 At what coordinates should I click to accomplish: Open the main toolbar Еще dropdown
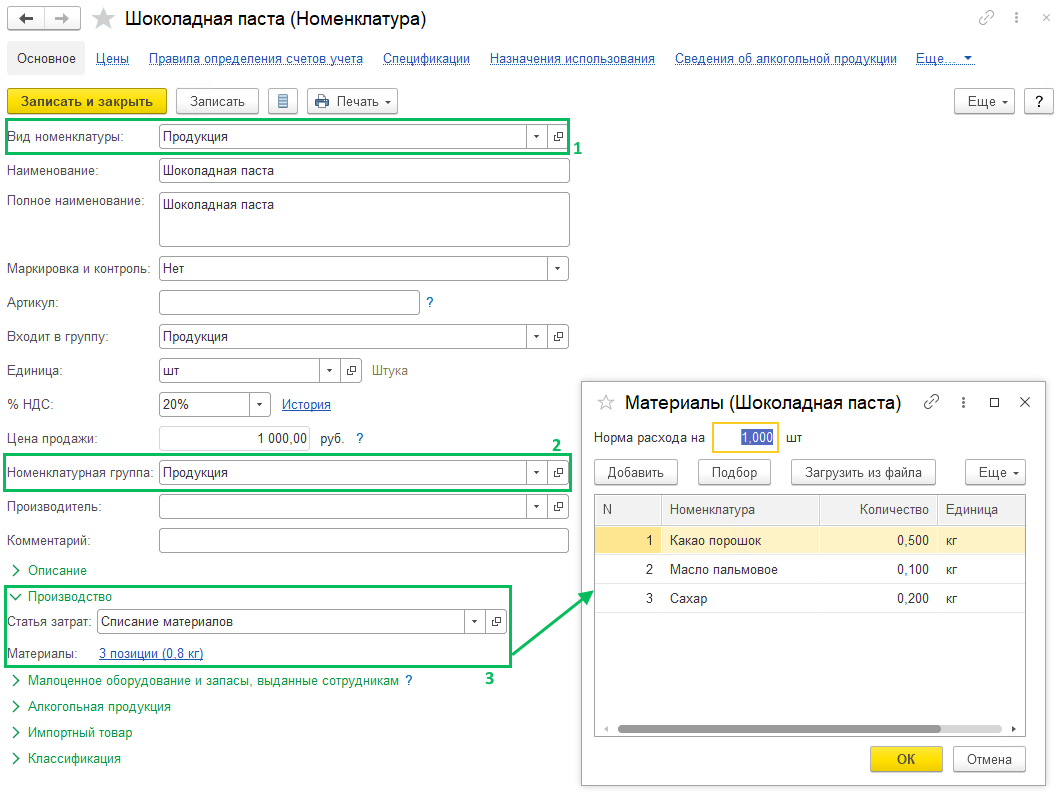coord(984,101)
